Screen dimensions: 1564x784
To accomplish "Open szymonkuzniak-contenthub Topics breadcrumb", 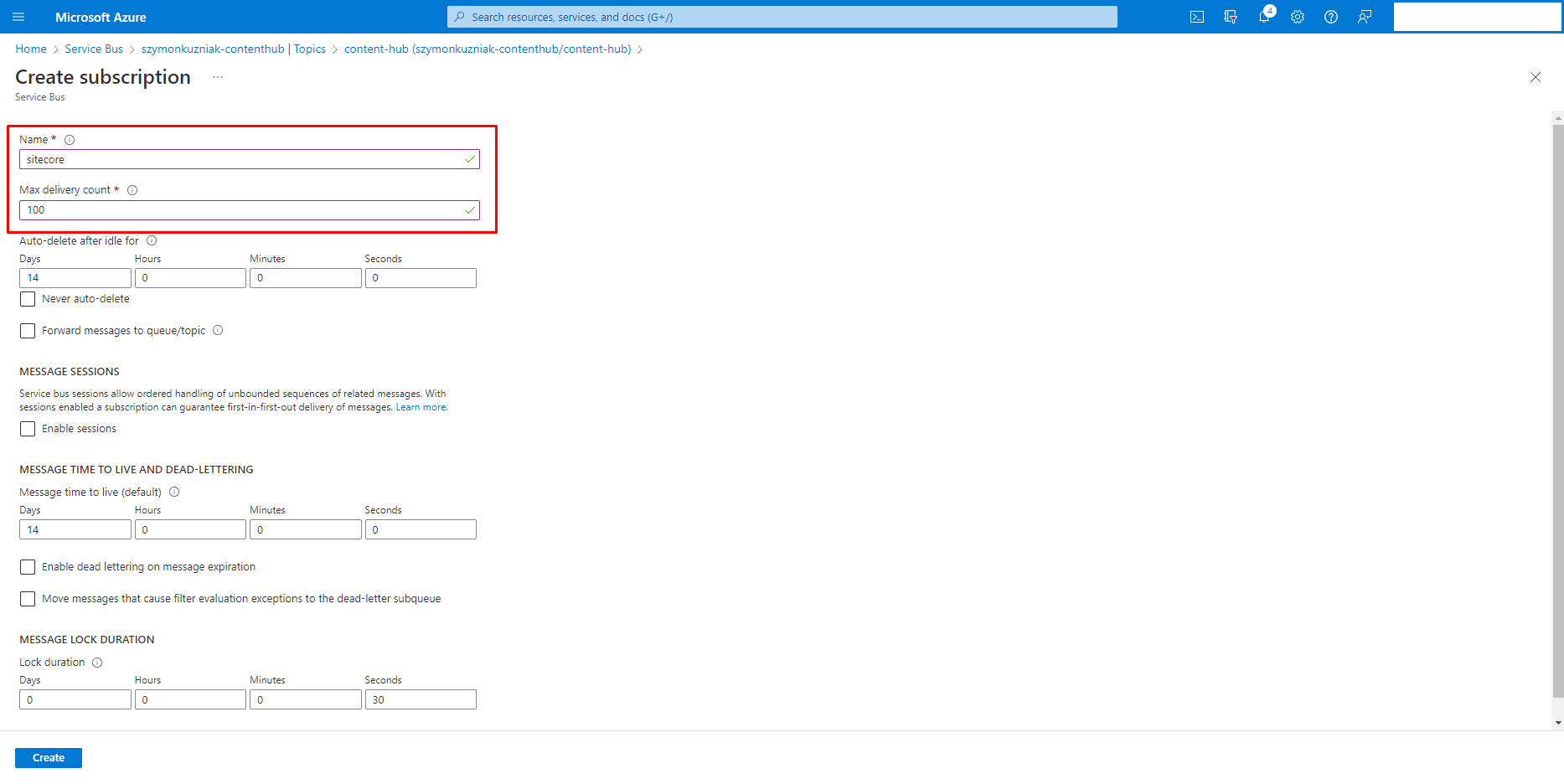I will pyautogui.click(x=234, y=49).
